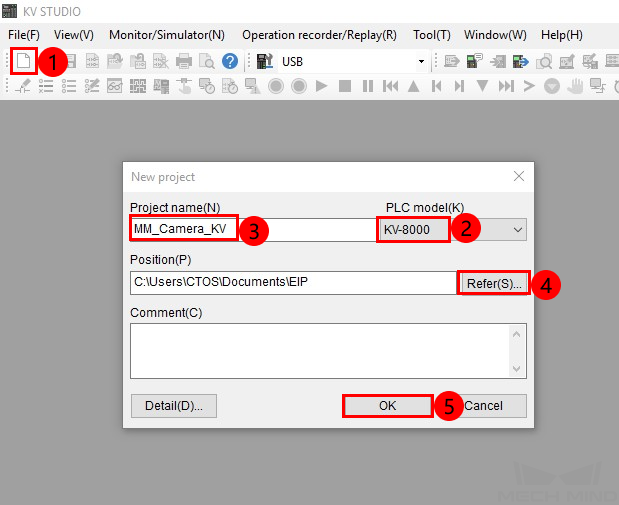This screenshot has width=619, height=505.
Task: Click the downward triangle button
Action: click(482, 86)
